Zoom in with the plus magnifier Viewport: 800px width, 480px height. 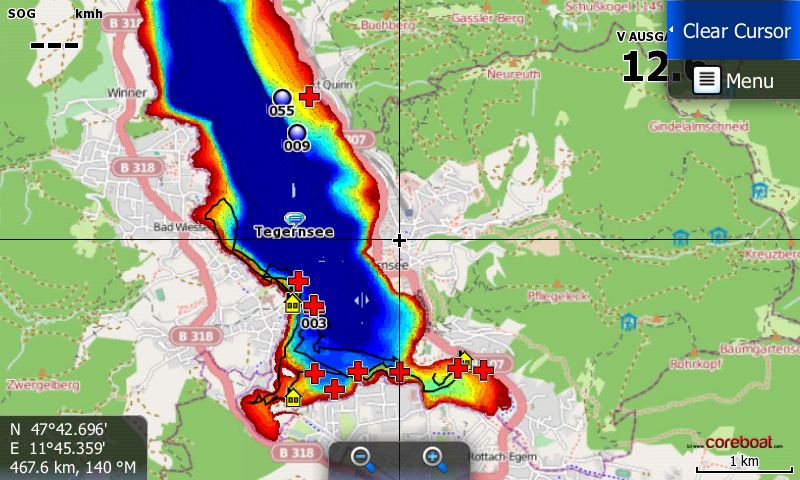pyautogui.click(x=434, y=459)
